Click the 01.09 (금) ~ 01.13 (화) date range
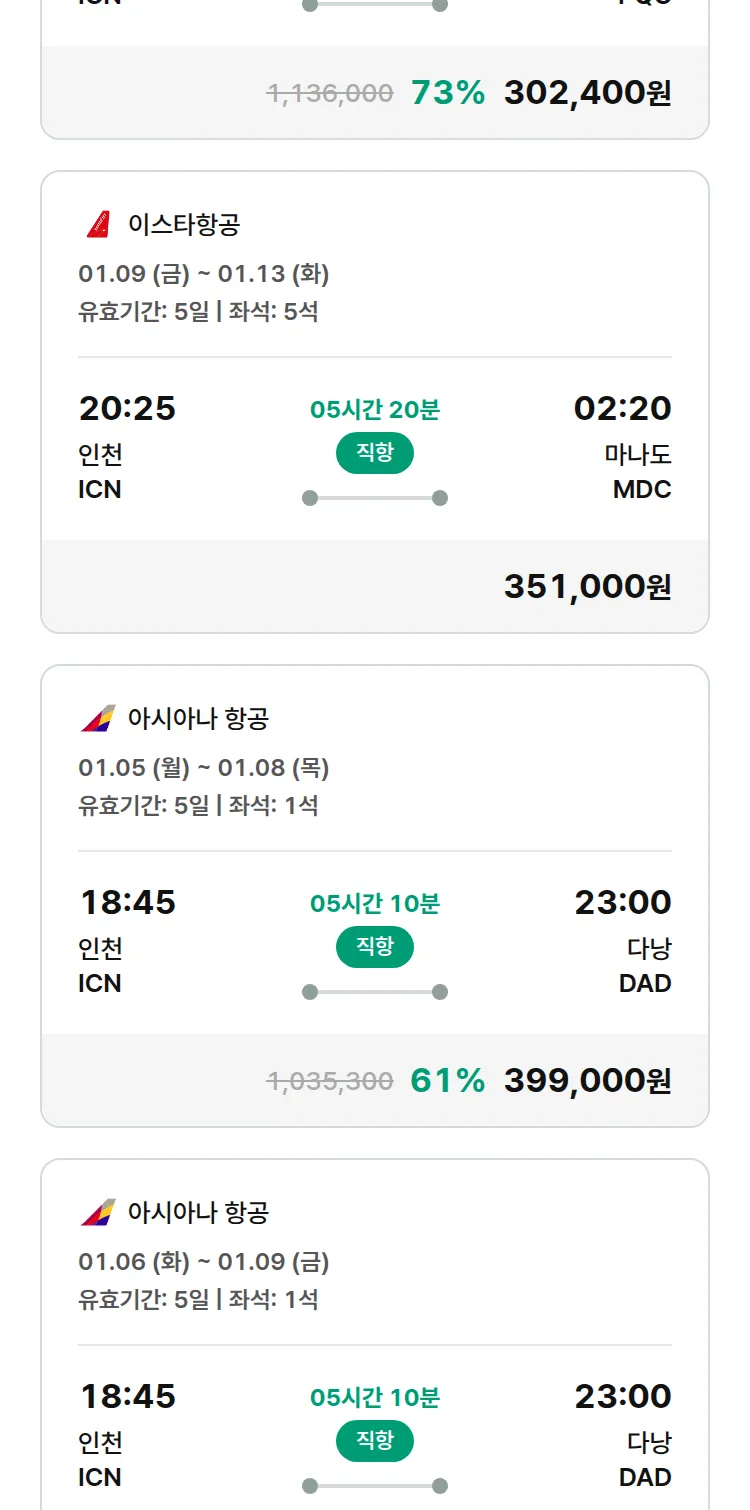Screen dimensions: 750x1510 click(x=204, y=273)
